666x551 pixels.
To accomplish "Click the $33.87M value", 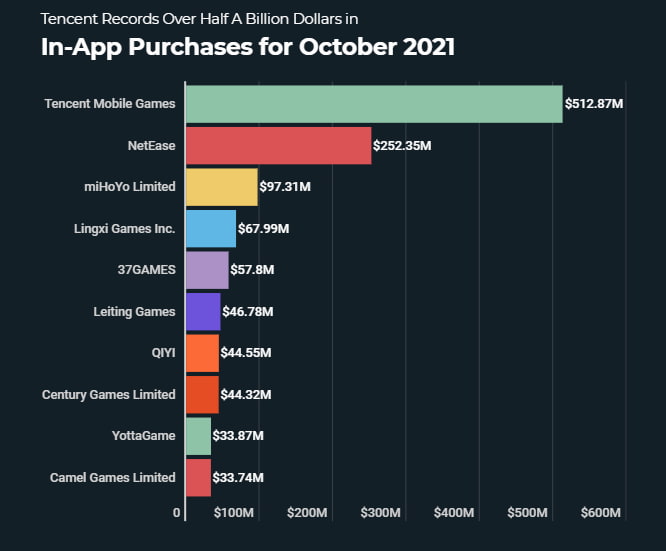I will (x=238, y=436).
